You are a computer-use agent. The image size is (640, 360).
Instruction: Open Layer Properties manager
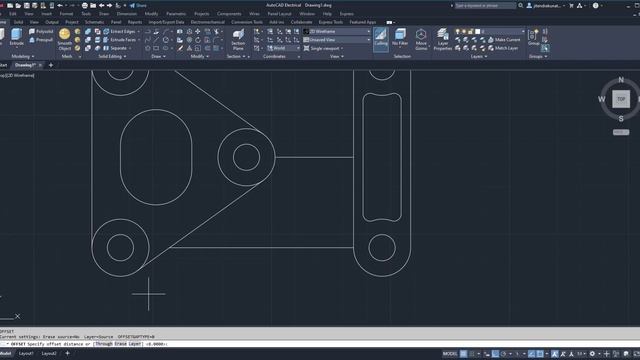(x=443, y=40)
